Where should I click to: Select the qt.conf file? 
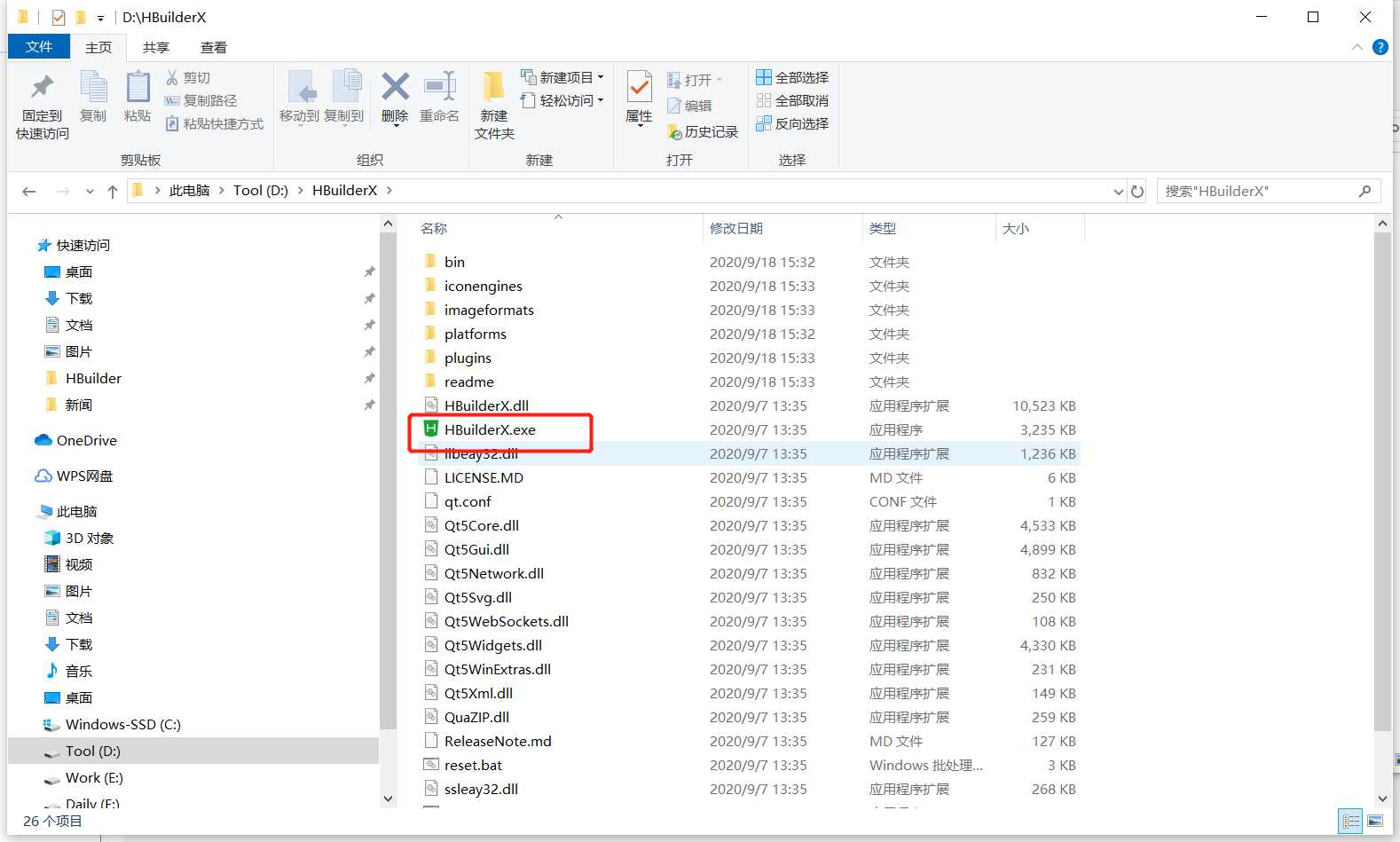point(468,501)
